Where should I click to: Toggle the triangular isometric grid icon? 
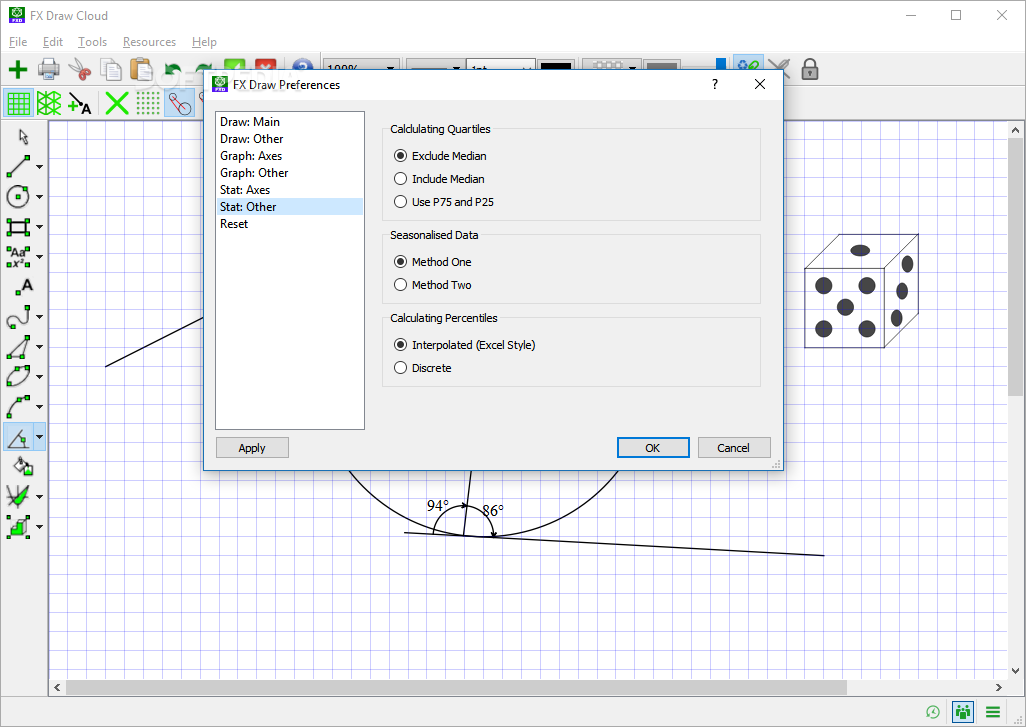(49, 103)
